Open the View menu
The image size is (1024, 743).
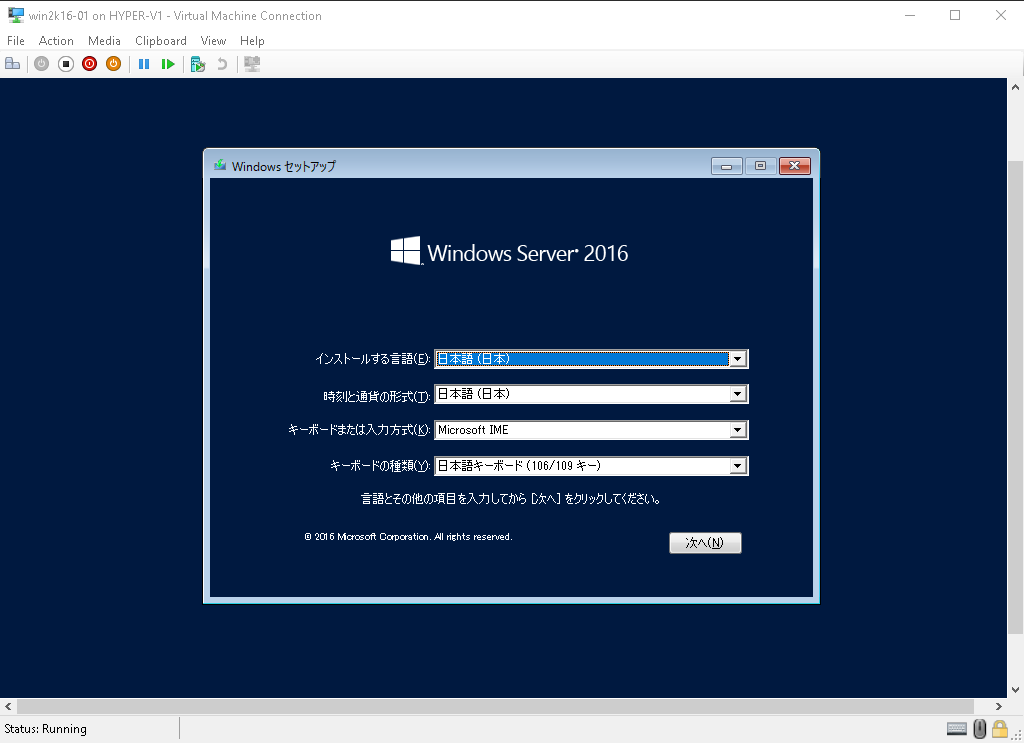click(214, 40)
